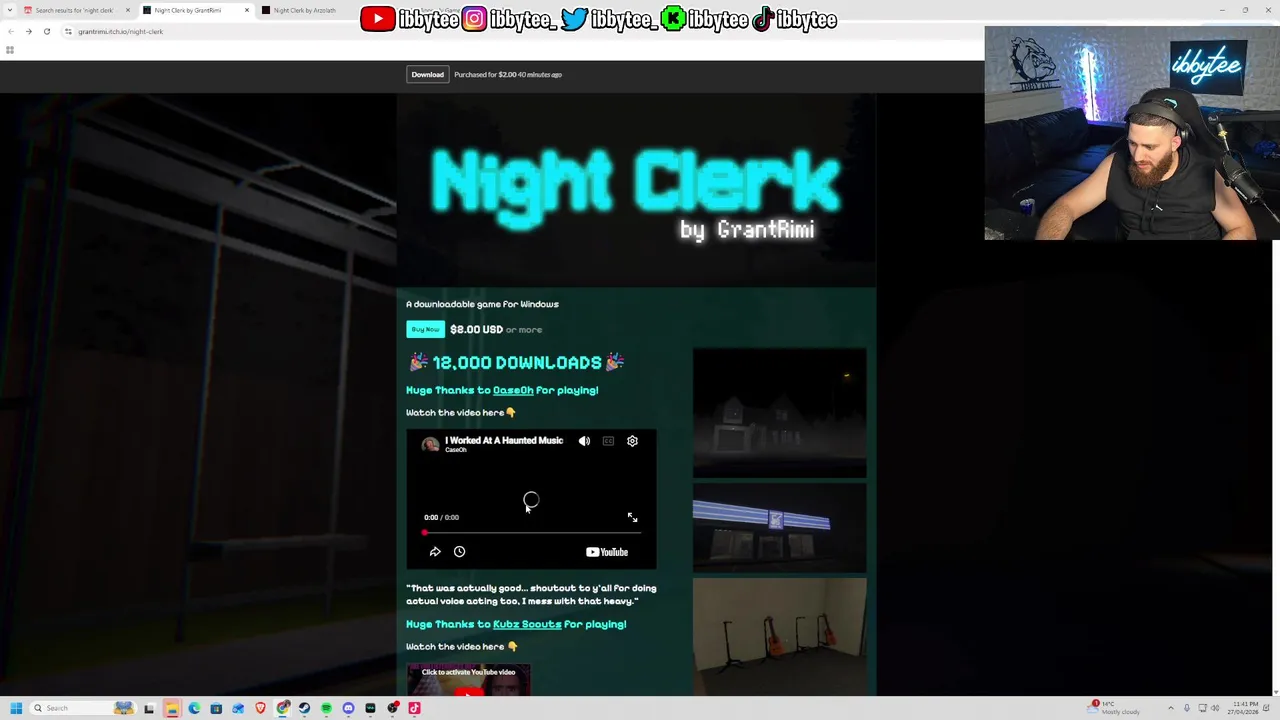Expand the hidden system tray icons chevron

[1171, 708]
